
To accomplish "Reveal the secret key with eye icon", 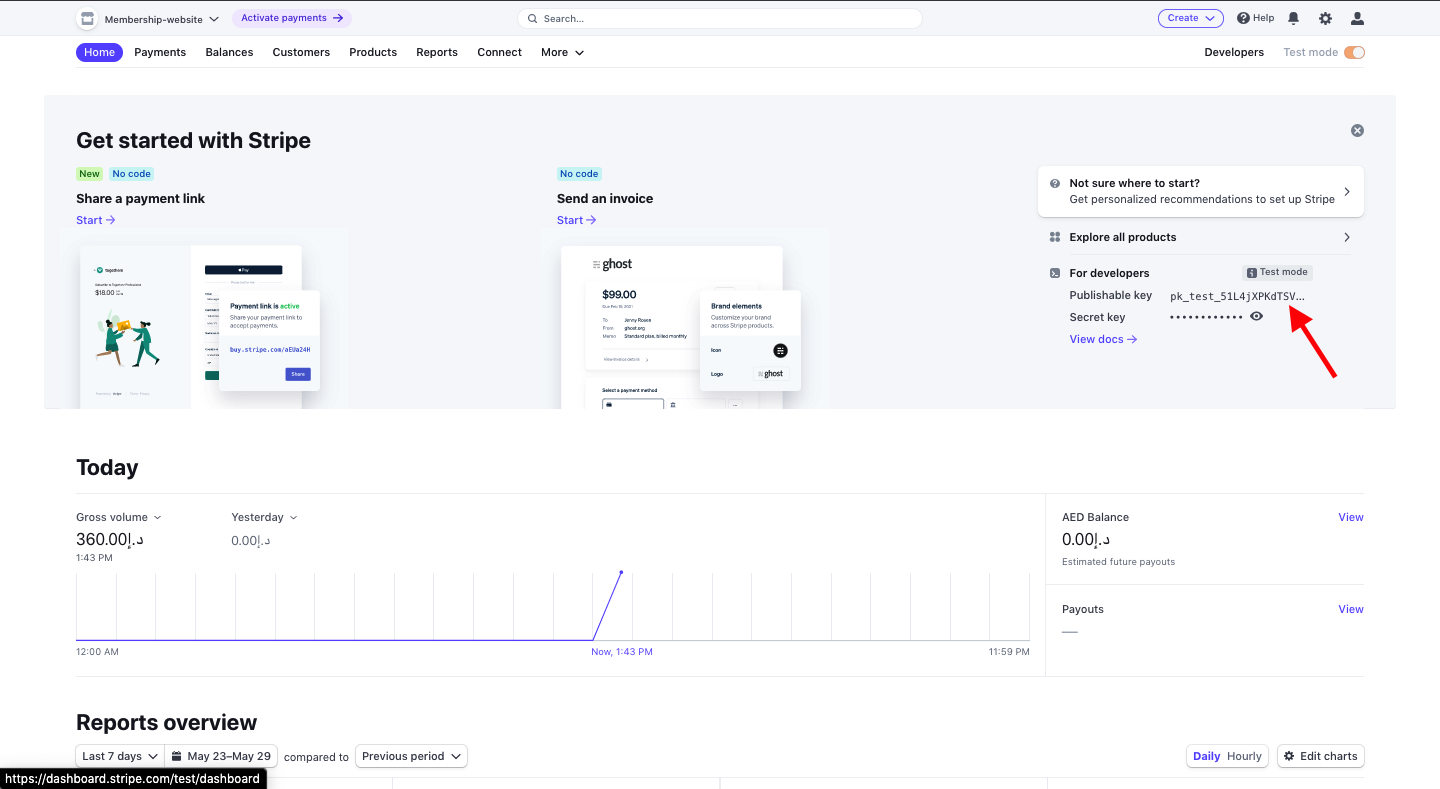I will 1257,316.
